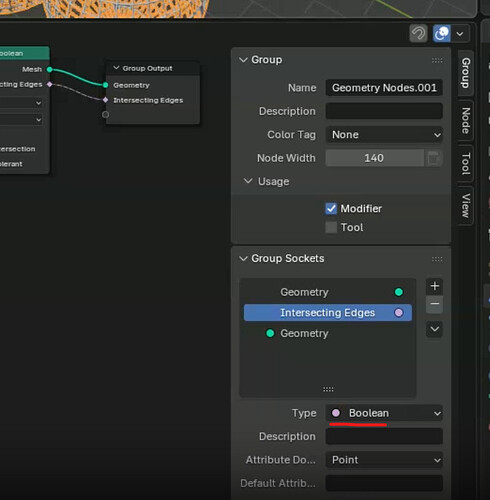The height and width of the screenshot is (500, 490).
Task: Click Geometry input socket on Group Output
Action: (x=105, y=85)
